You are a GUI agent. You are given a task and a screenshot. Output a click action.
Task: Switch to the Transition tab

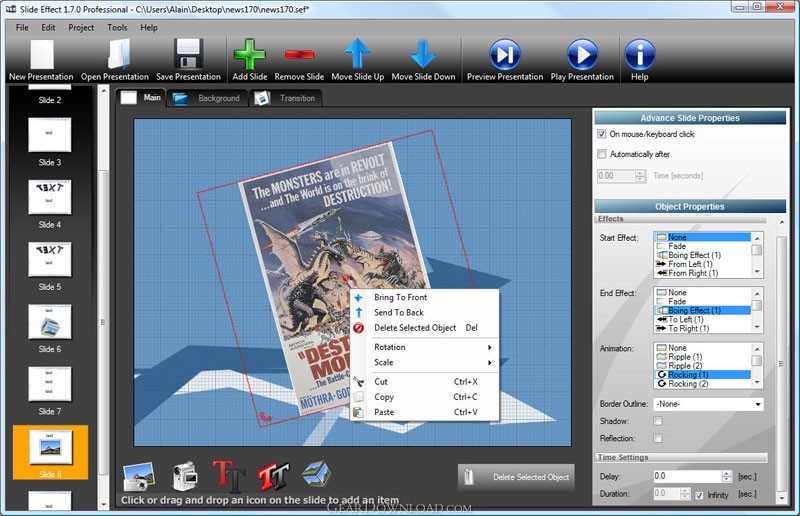pyautogui.click(x=285, y=98)
